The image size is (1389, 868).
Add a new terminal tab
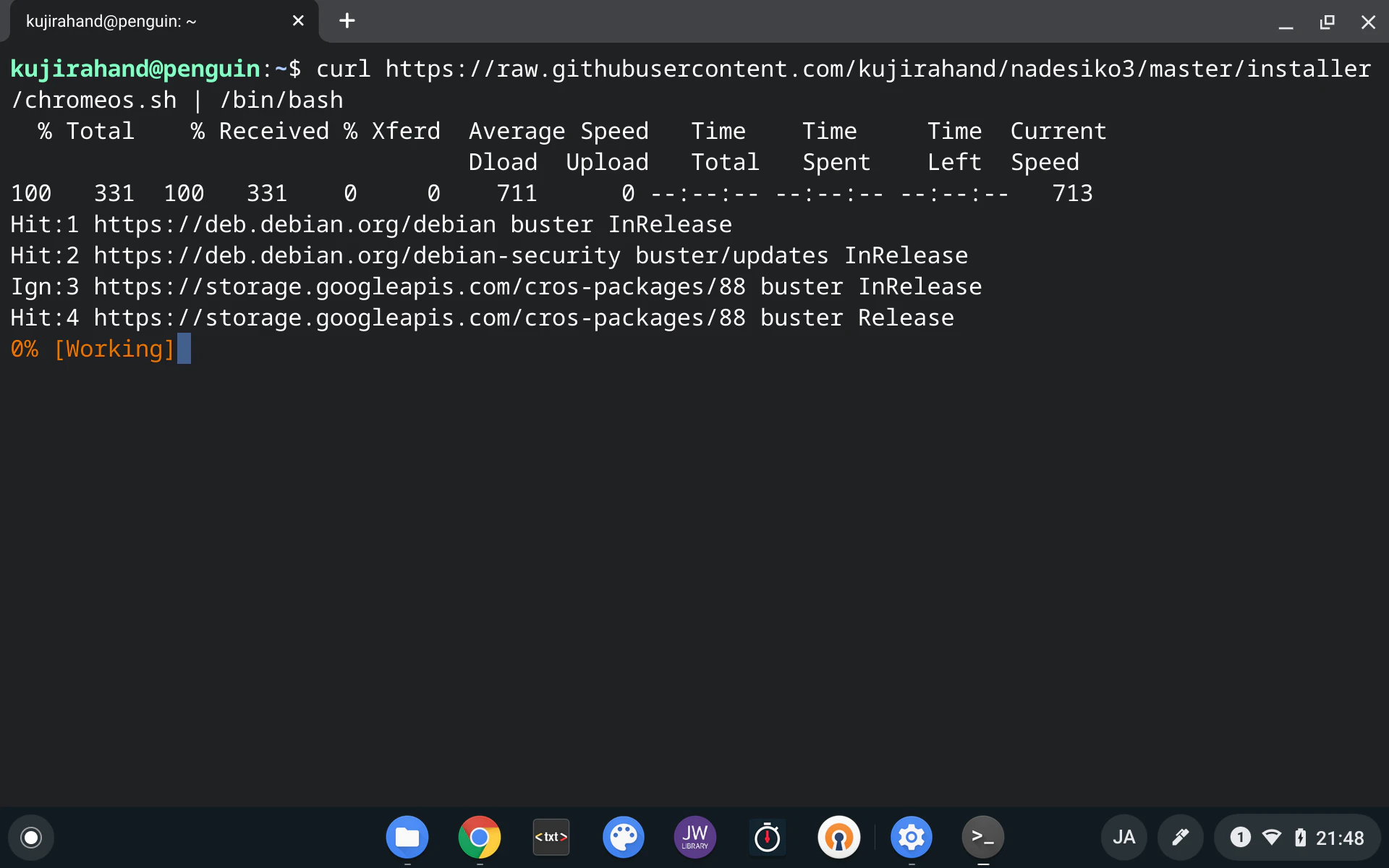pyautogui.click(x=347, y=21)
